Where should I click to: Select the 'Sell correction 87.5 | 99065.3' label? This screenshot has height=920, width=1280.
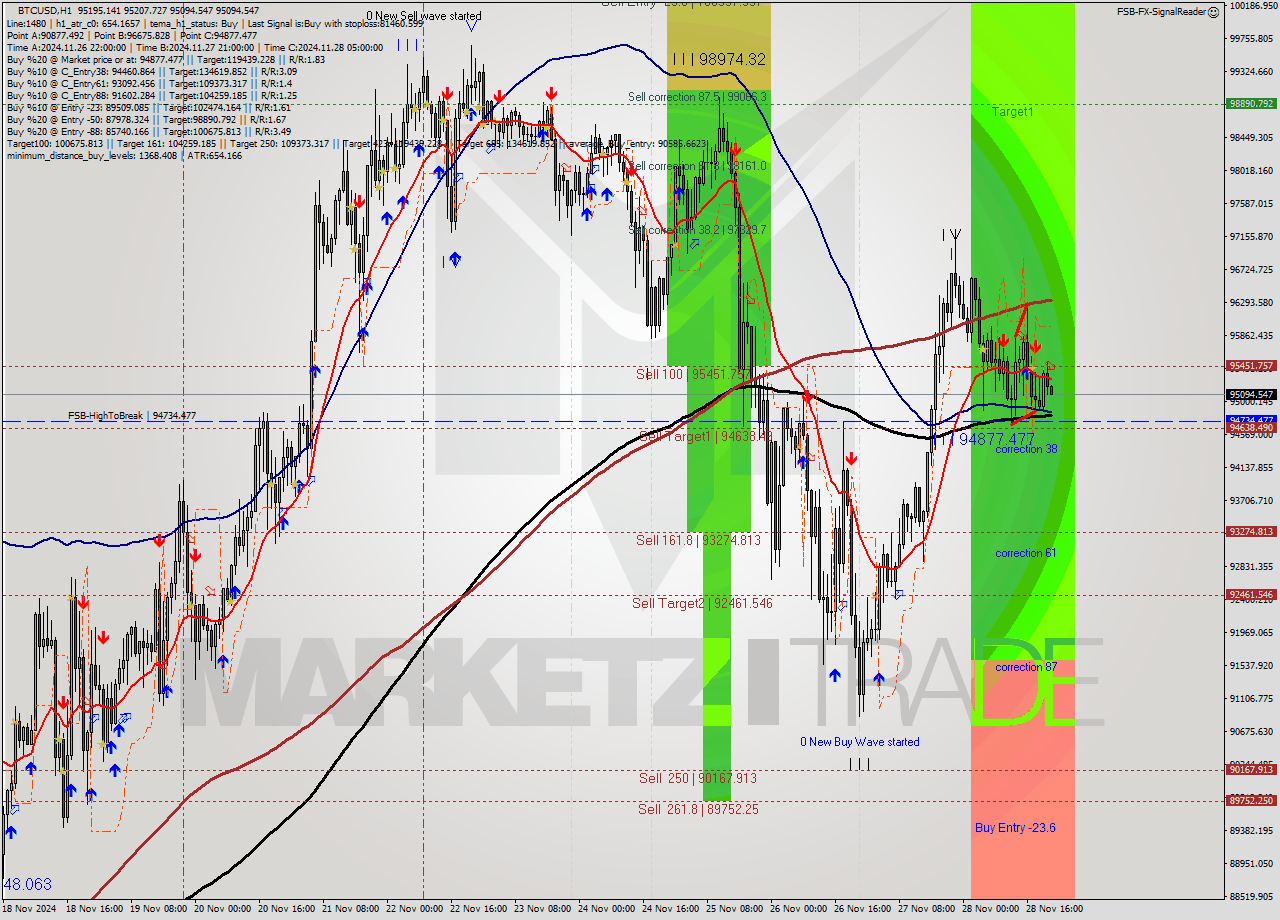pyautogui.click(x=698, y=97)
